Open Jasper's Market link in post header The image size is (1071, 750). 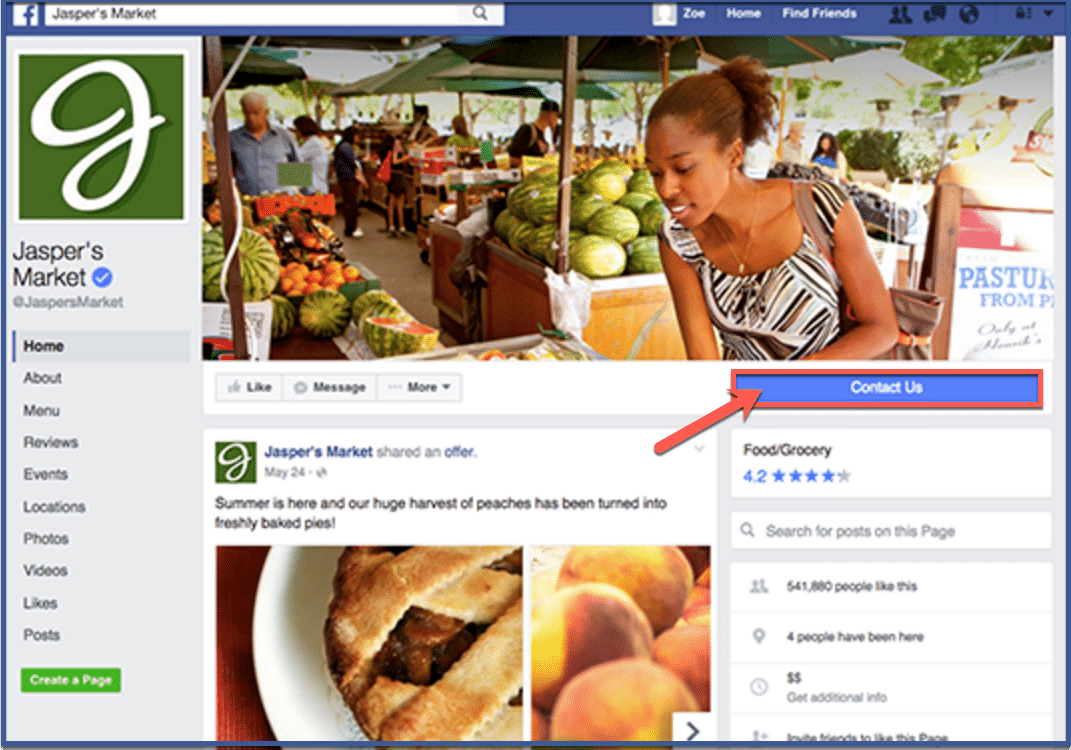pos(318,452)
